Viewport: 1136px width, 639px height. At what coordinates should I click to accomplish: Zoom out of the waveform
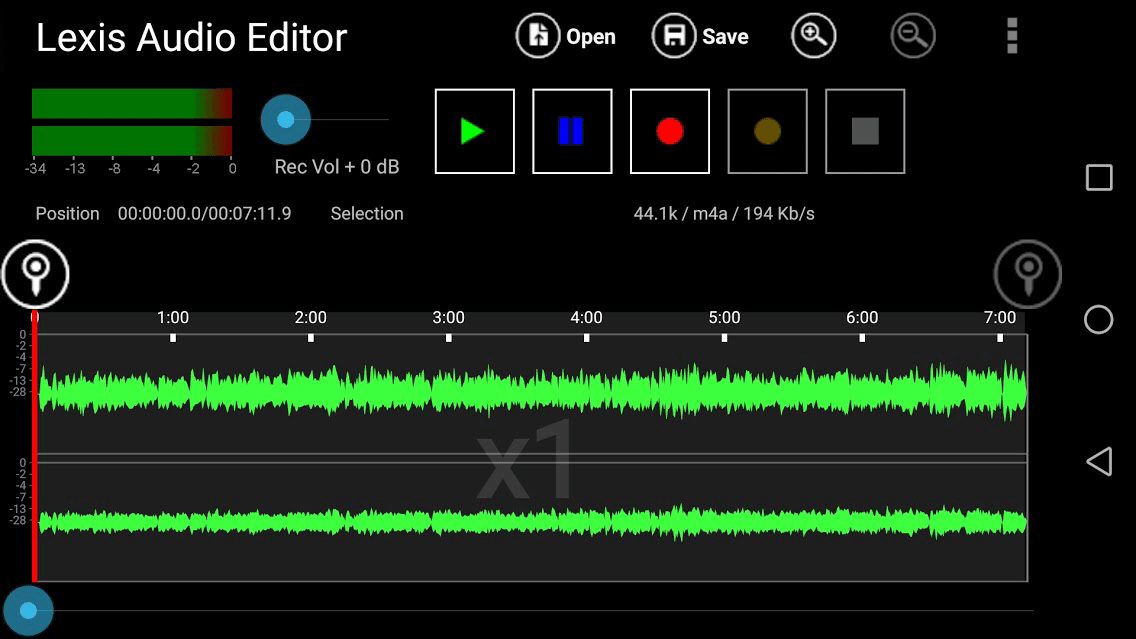point(913,36)
